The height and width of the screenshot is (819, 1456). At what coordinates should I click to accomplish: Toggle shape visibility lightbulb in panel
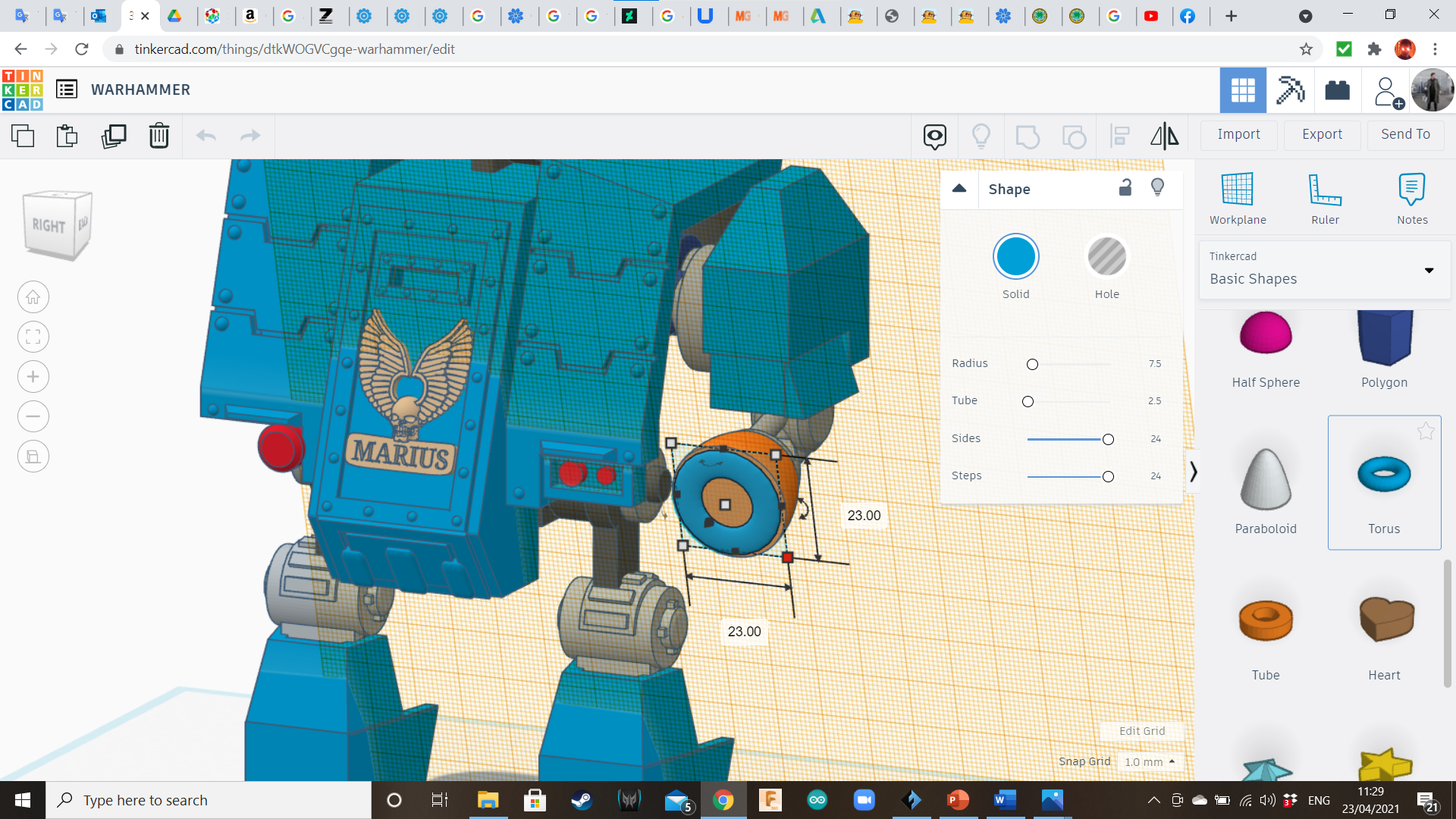pyautogui.click(x=1157, y=187)
